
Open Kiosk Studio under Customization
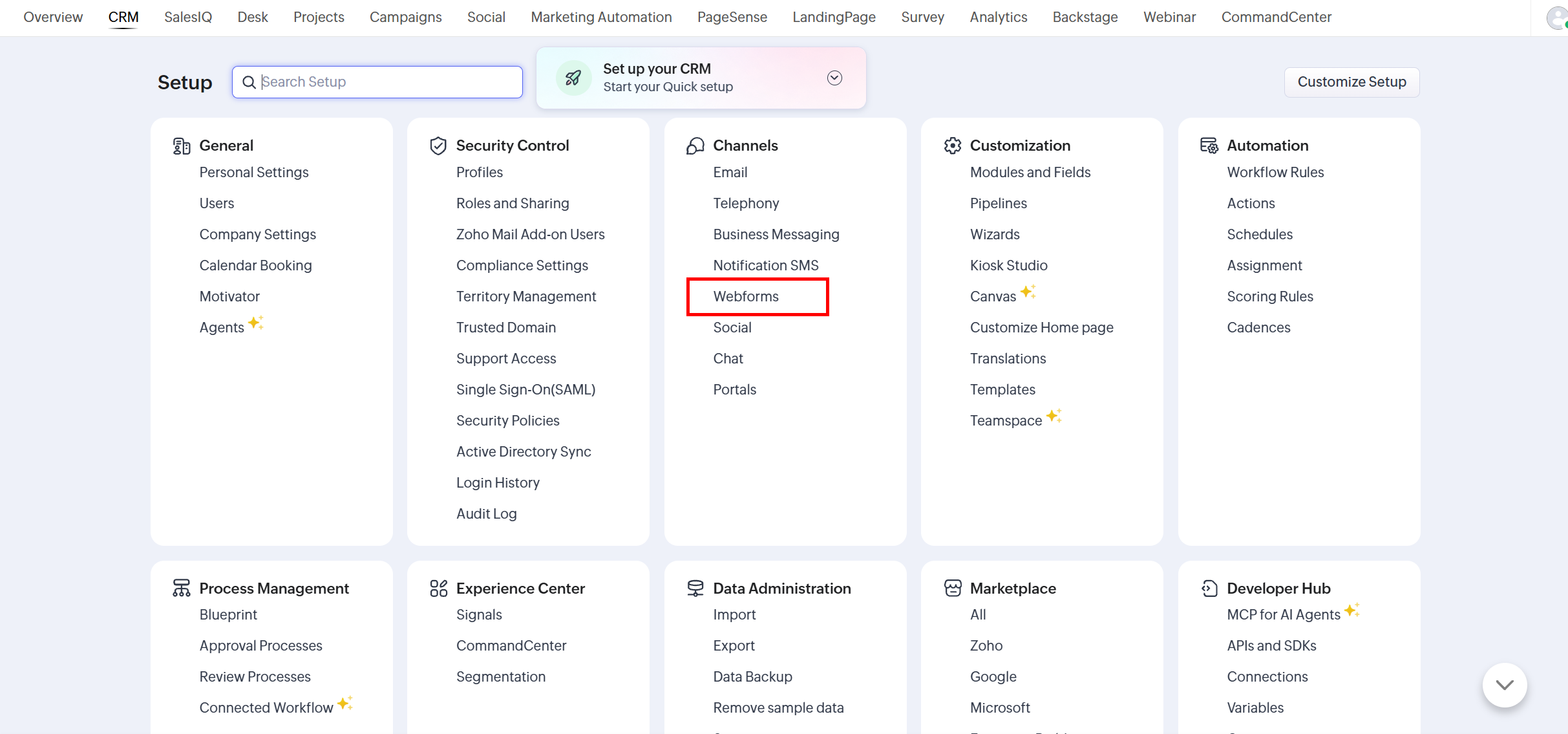(1008, 265)
